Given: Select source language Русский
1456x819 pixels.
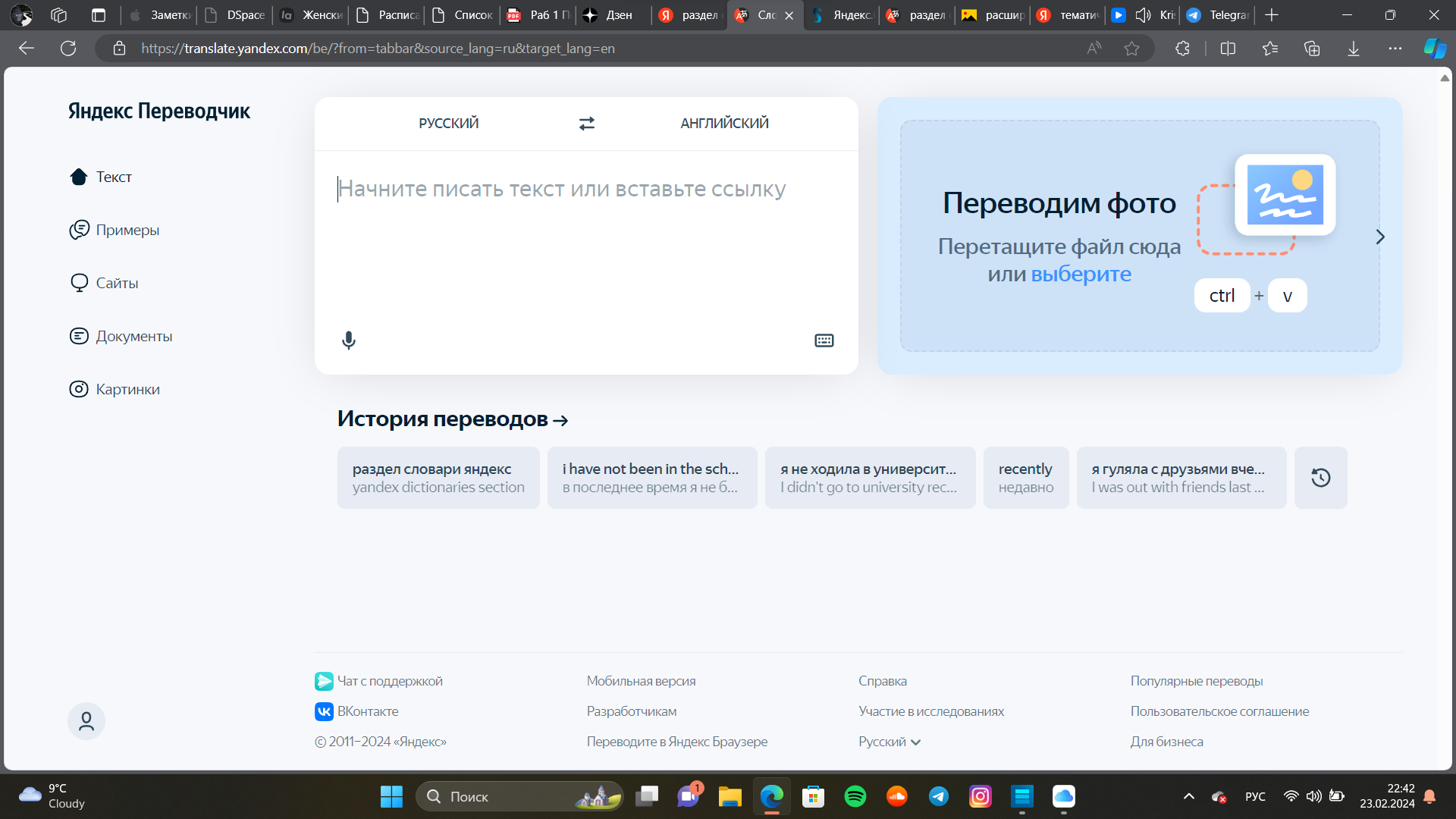Looking at the screenshot, I should (x=448, y=124).
